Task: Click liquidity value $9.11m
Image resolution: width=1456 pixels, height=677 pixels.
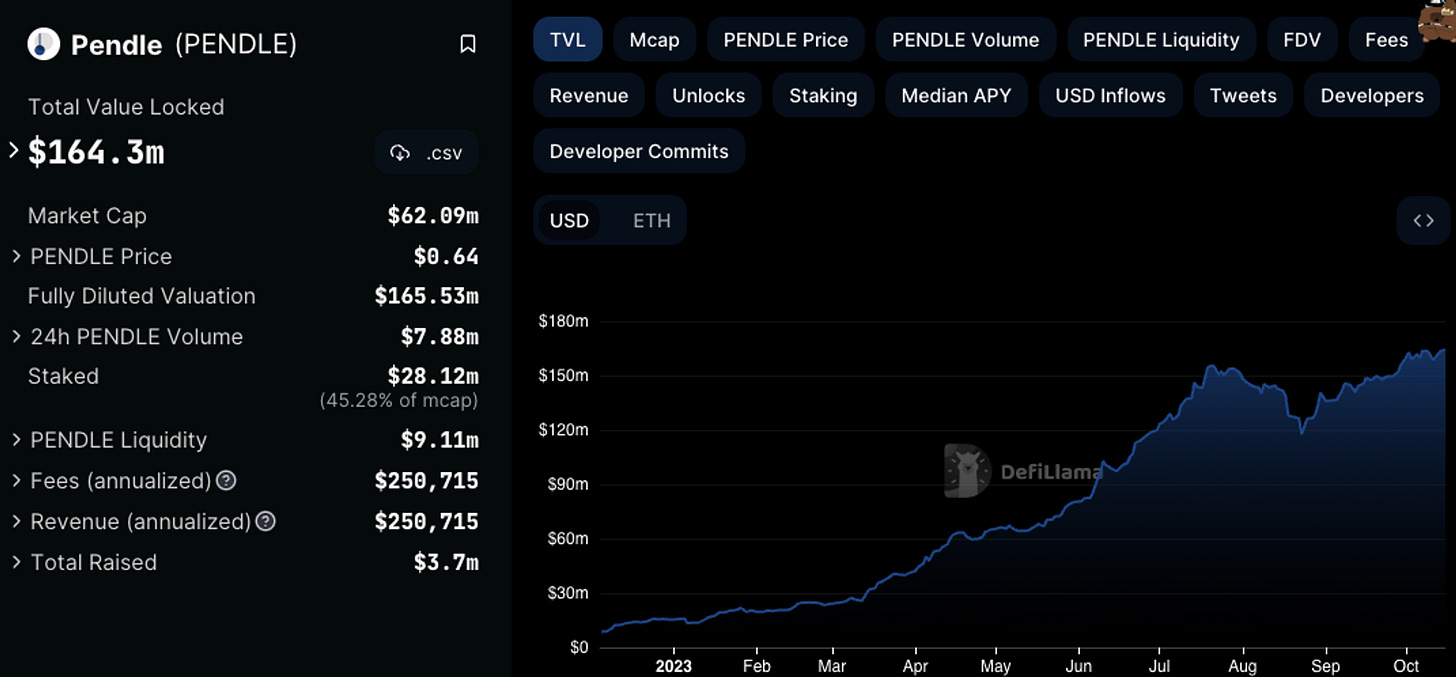Action: pos(440,440)
